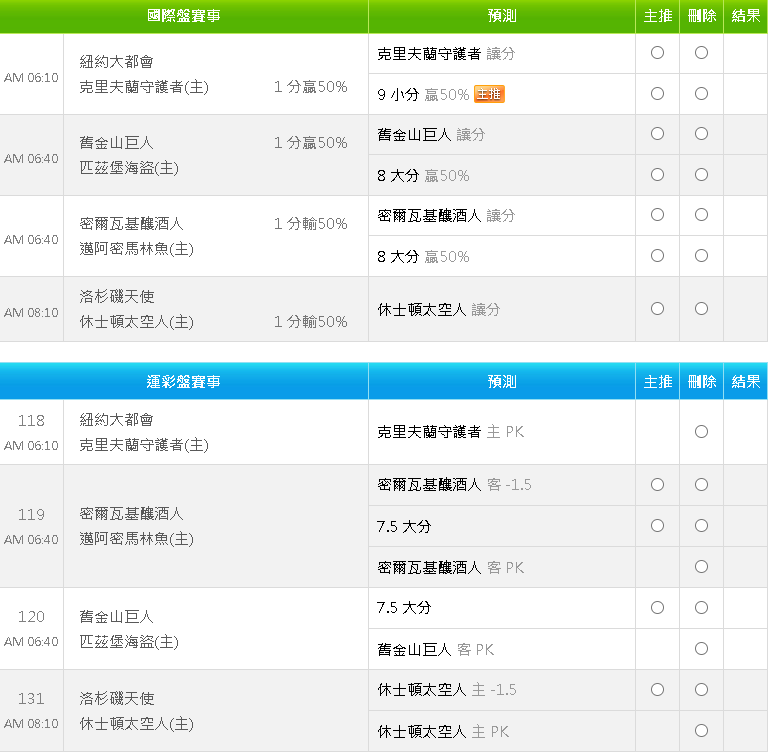Click AM 06:10 time in 國際盤 table
769x754 pixels.
coord(31,78)
